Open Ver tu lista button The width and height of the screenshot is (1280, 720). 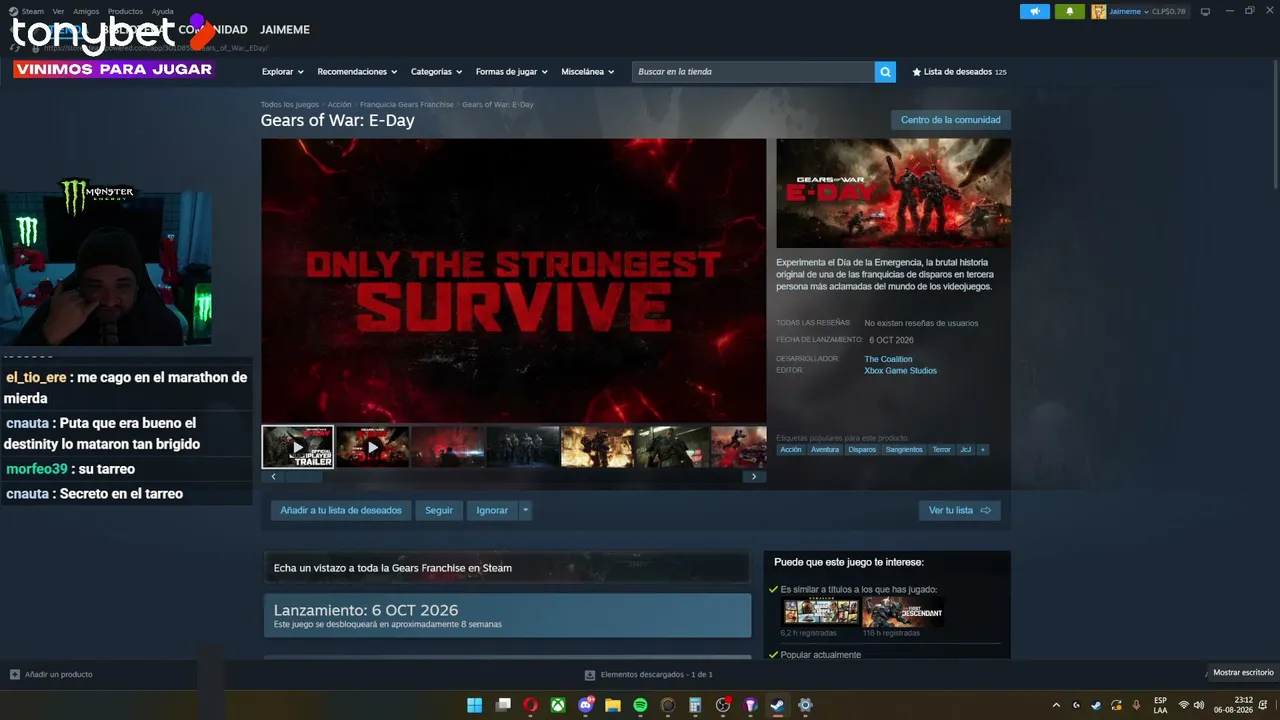tap(960, 511)
